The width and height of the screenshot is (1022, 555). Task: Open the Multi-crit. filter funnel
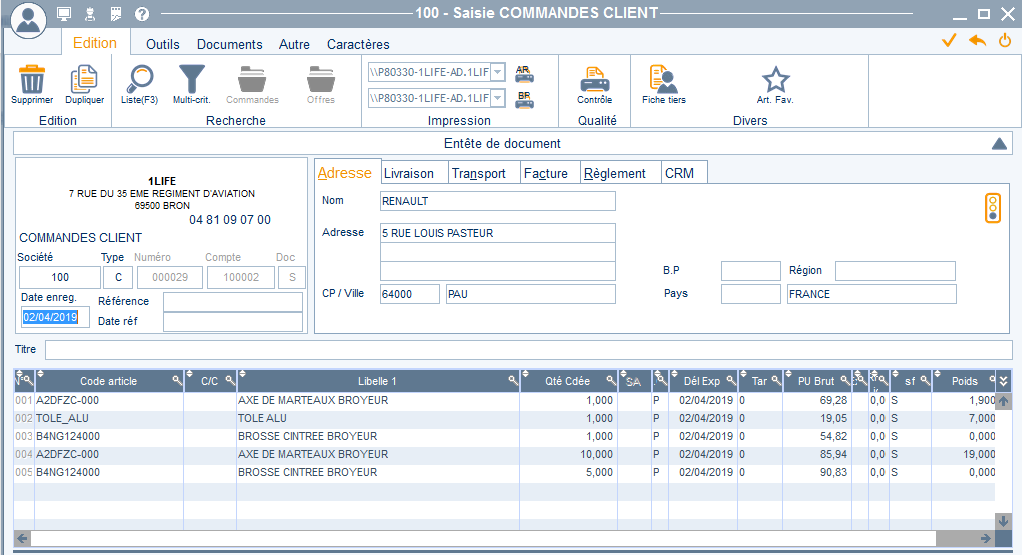tap(192, 79)
